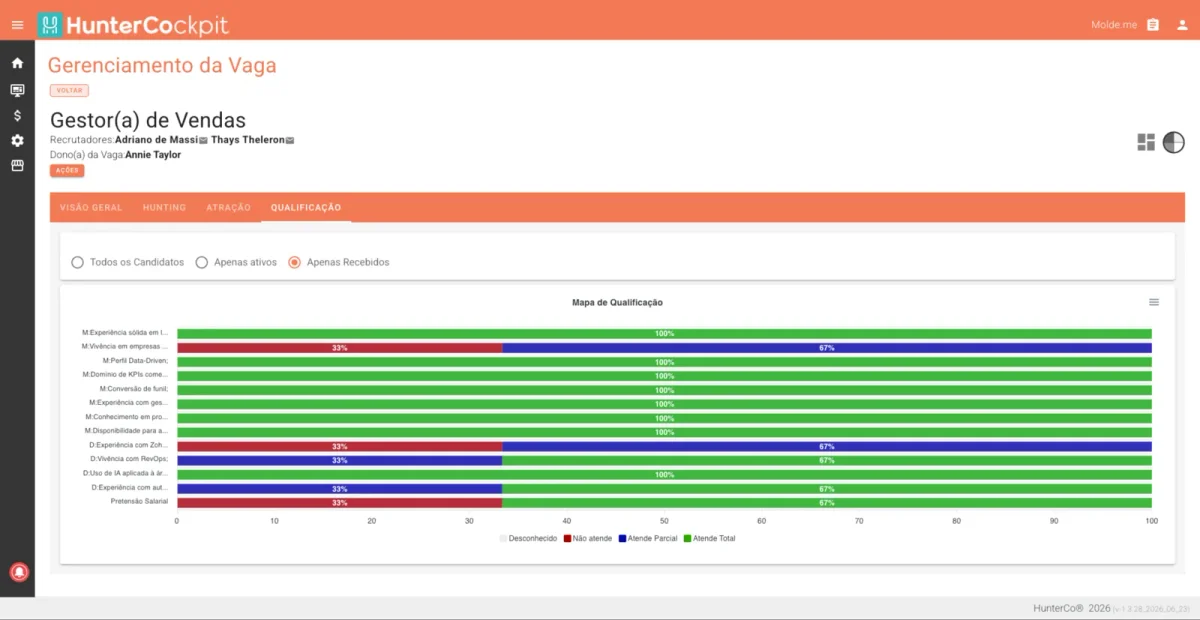Toggle the Desconhecido legend entry
The width and height of the screenshot is (1200, 620).
click(x=528, y=538)
